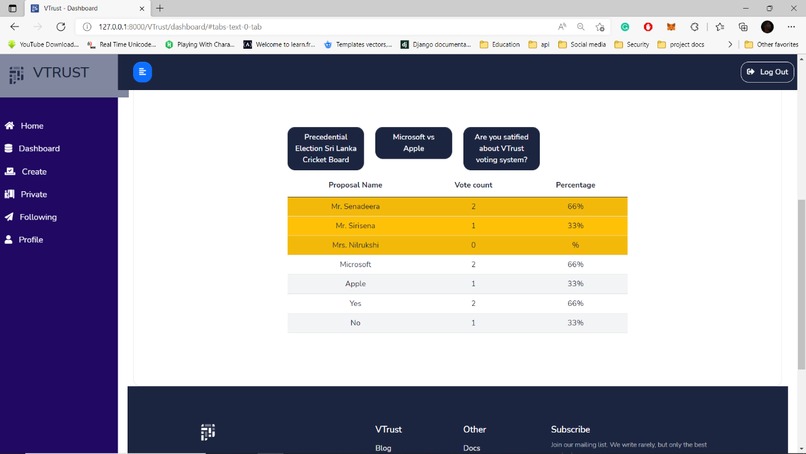Click the page vertical scrollbar thumb

(x=801, y=284)
